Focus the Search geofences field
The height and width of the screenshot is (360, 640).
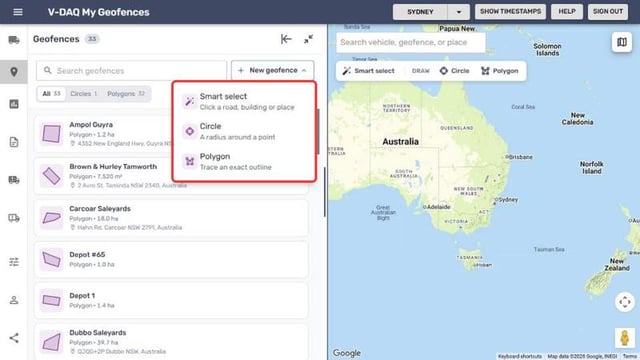(x=131, y=71)
